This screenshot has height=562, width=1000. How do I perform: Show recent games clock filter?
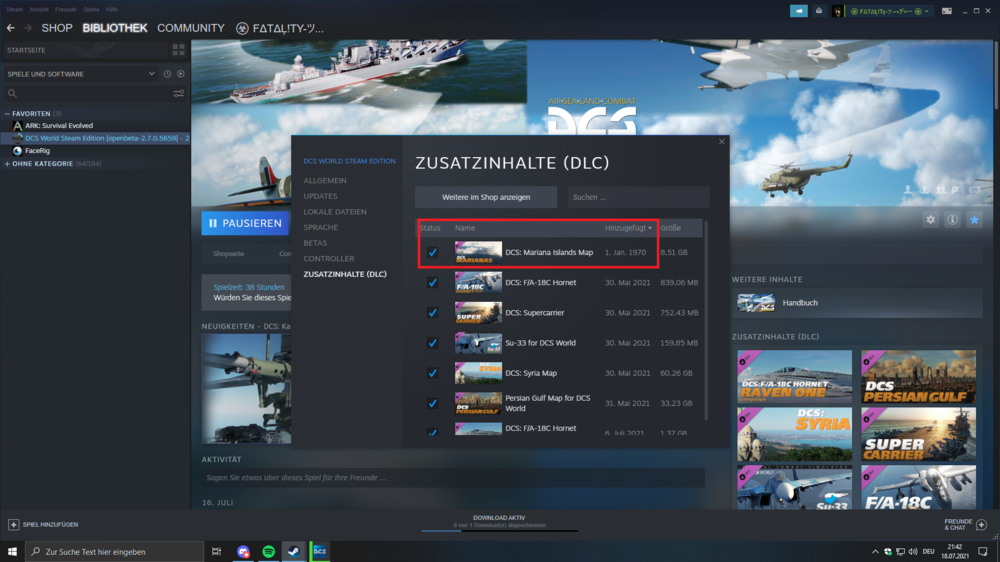pos(167,74)
